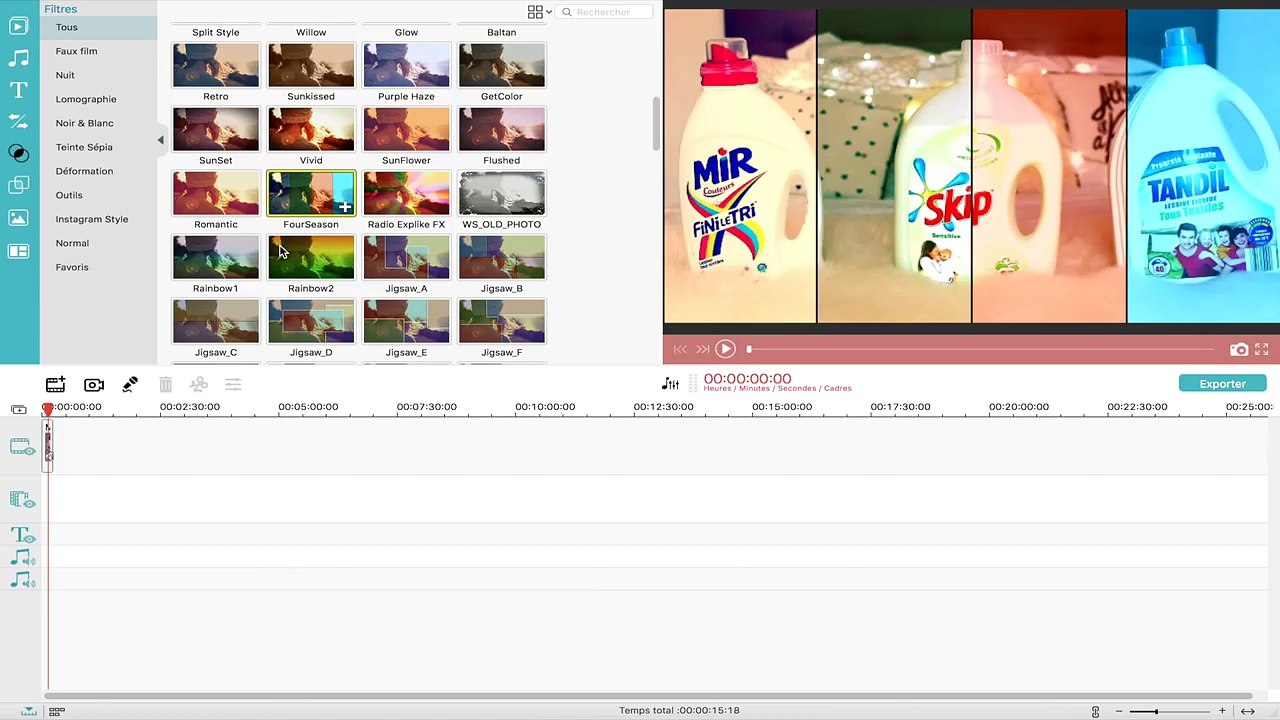Image resolution: width=1280 pixels, height=720 pixels.
Task: Select the Normal category
Action: (x=72, y=243)
